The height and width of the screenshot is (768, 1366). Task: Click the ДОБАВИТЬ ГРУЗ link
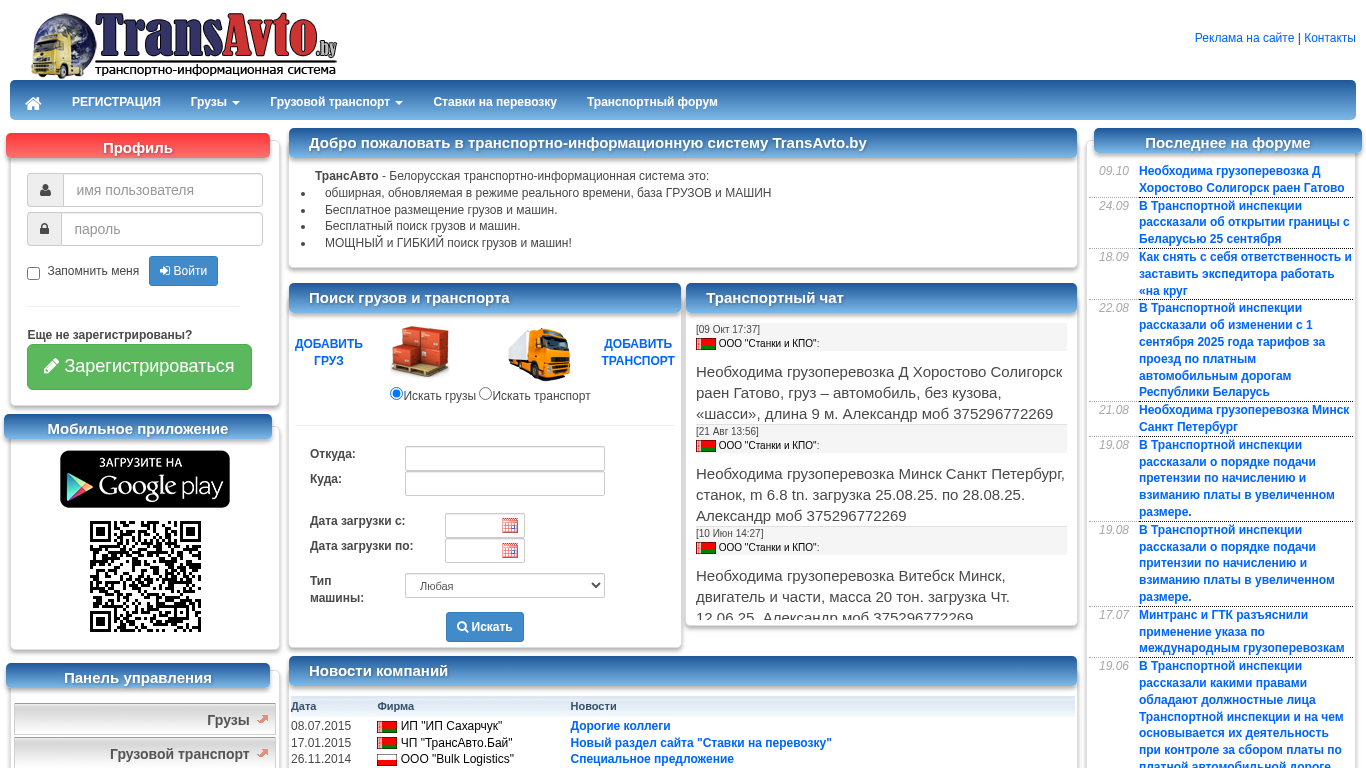329,352
